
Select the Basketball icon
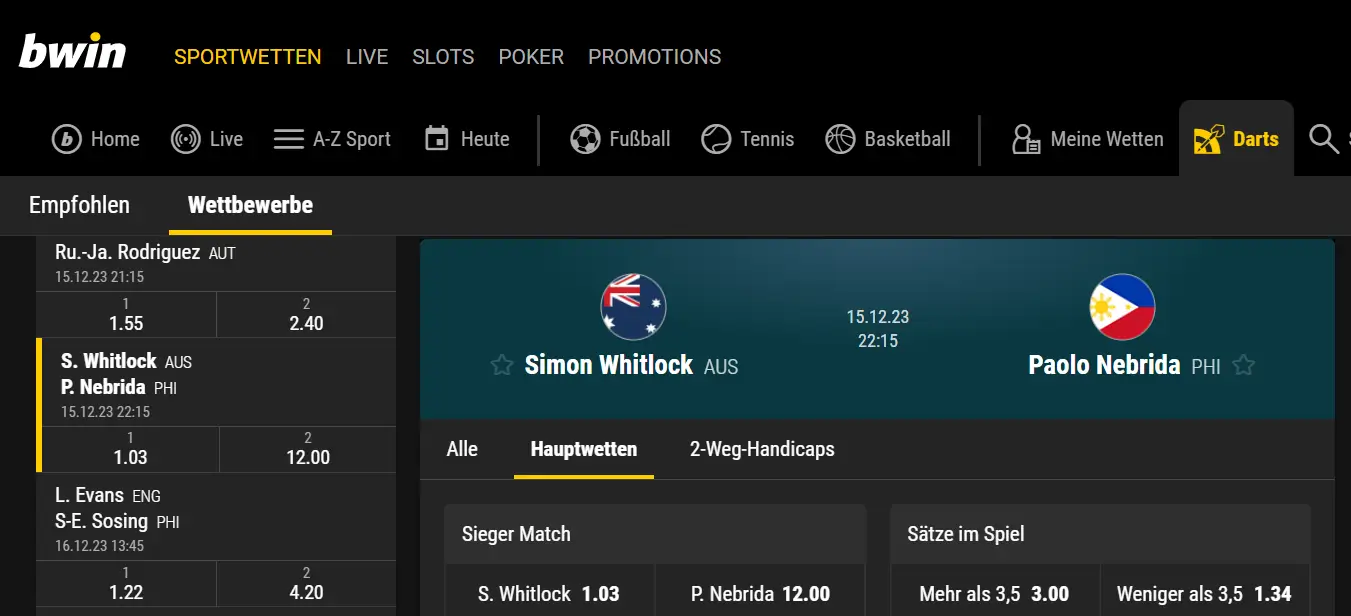(840, 139)
